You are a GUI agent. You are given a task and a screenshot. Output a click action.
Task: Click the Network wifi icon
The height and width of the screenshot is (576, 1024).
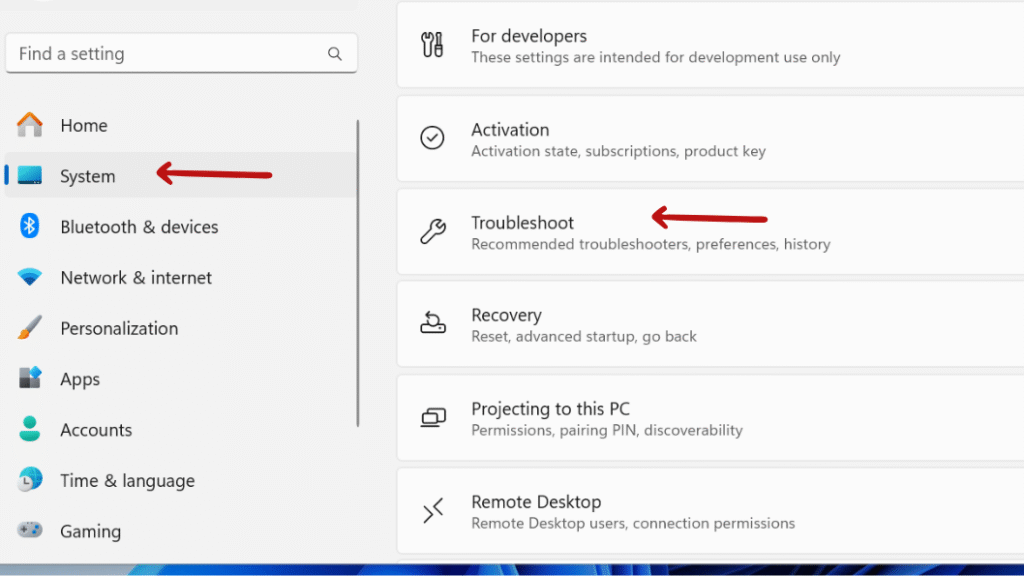[x=29, y=277]
